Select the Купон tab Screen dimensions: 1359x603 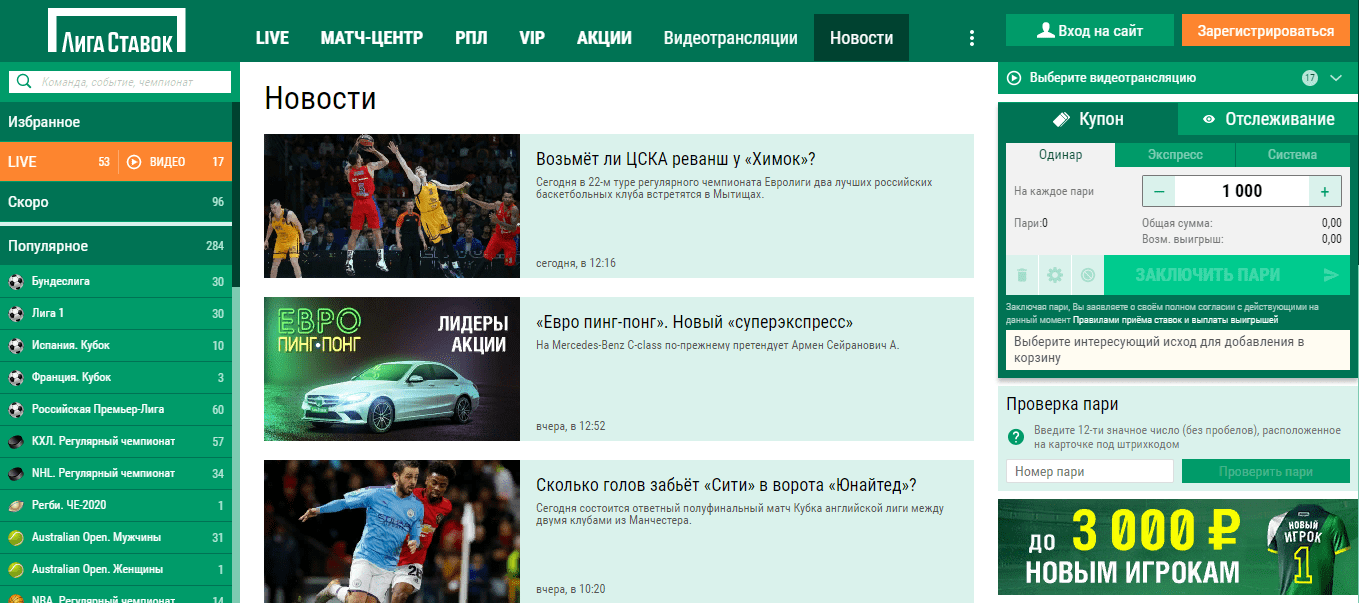(x=1088, y=119)
